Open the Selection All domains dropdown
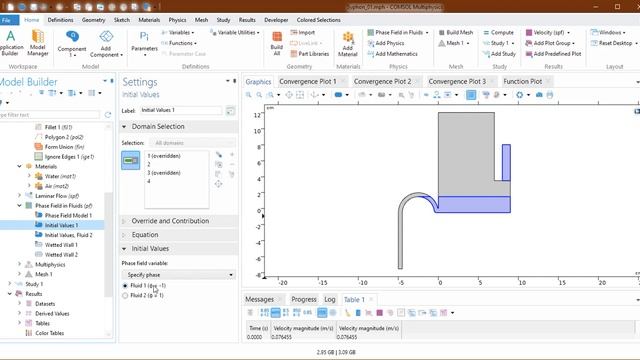The image size is (640, 360). point(192,143)
